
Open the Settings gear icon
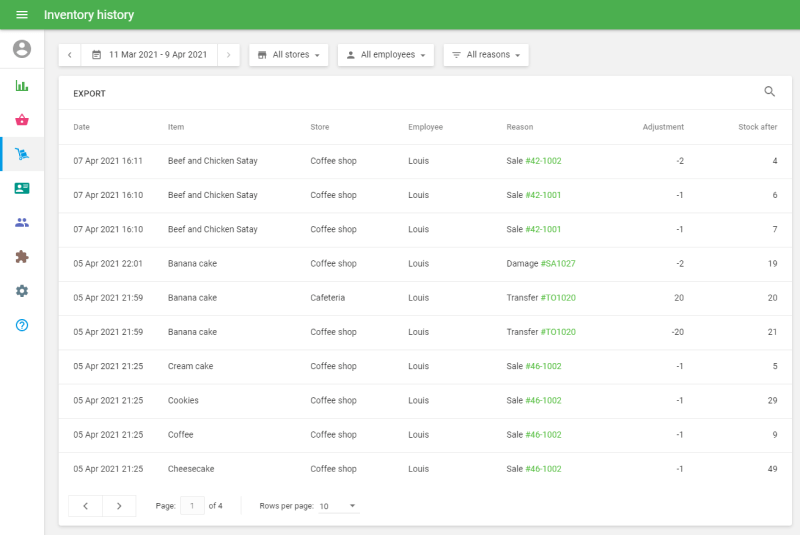[22, 290]
